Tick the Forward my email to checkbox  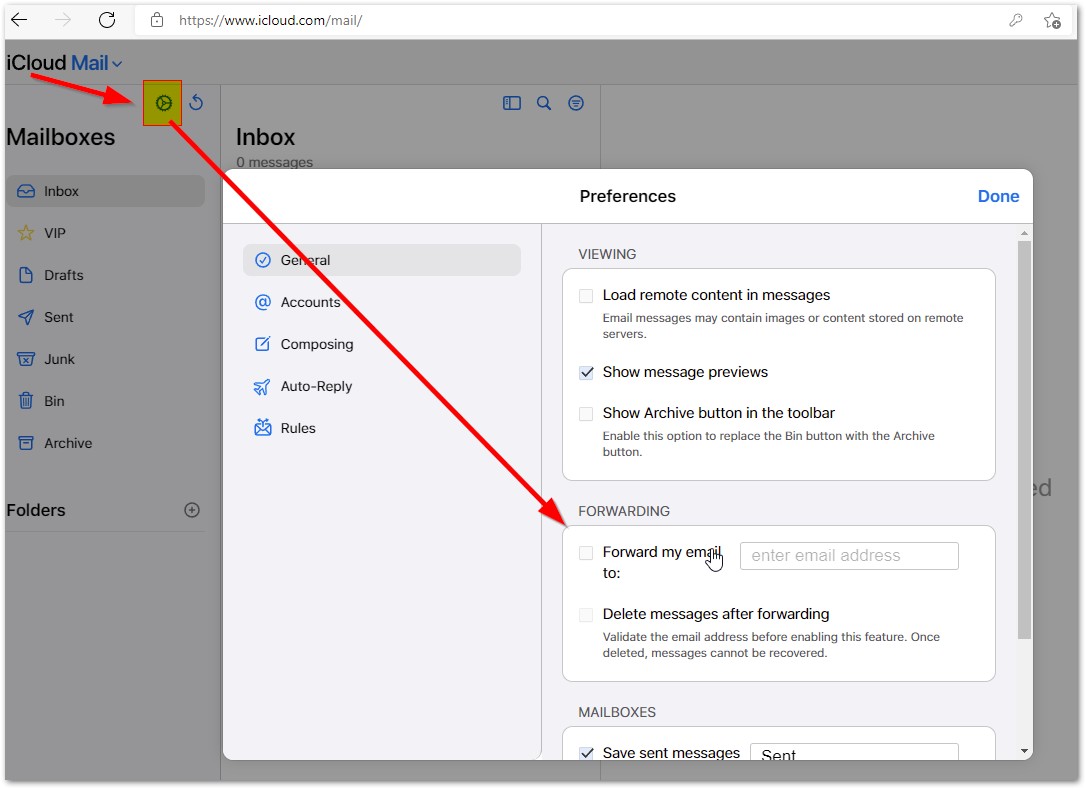pyautogui.click(x=586, y=553)
